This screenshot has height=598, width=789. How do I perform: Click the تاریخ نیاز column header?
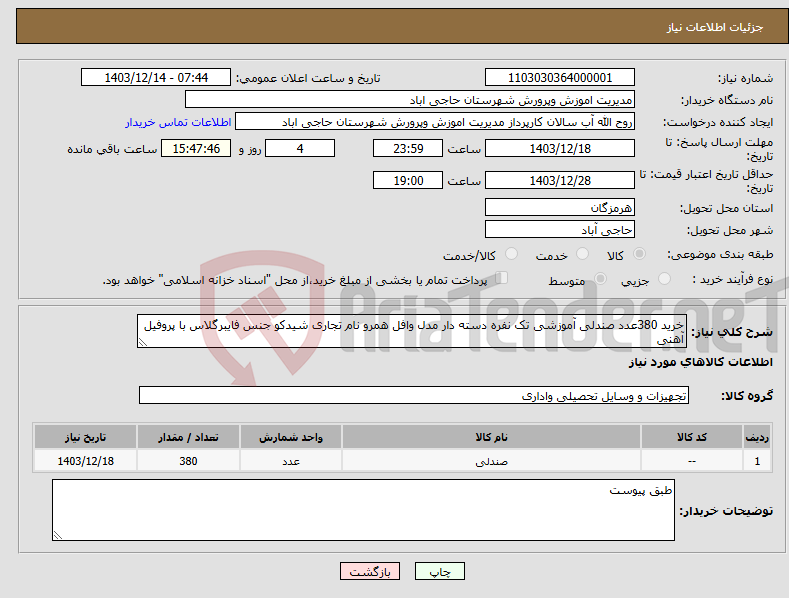click(86, 437)
